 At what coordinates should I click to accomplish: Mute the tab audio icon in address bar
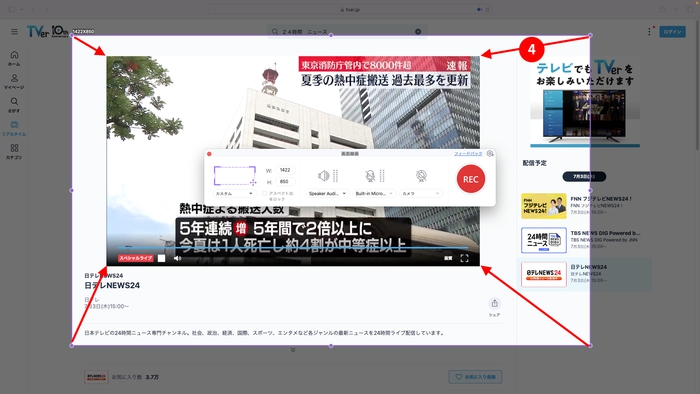tap(479, 9)
